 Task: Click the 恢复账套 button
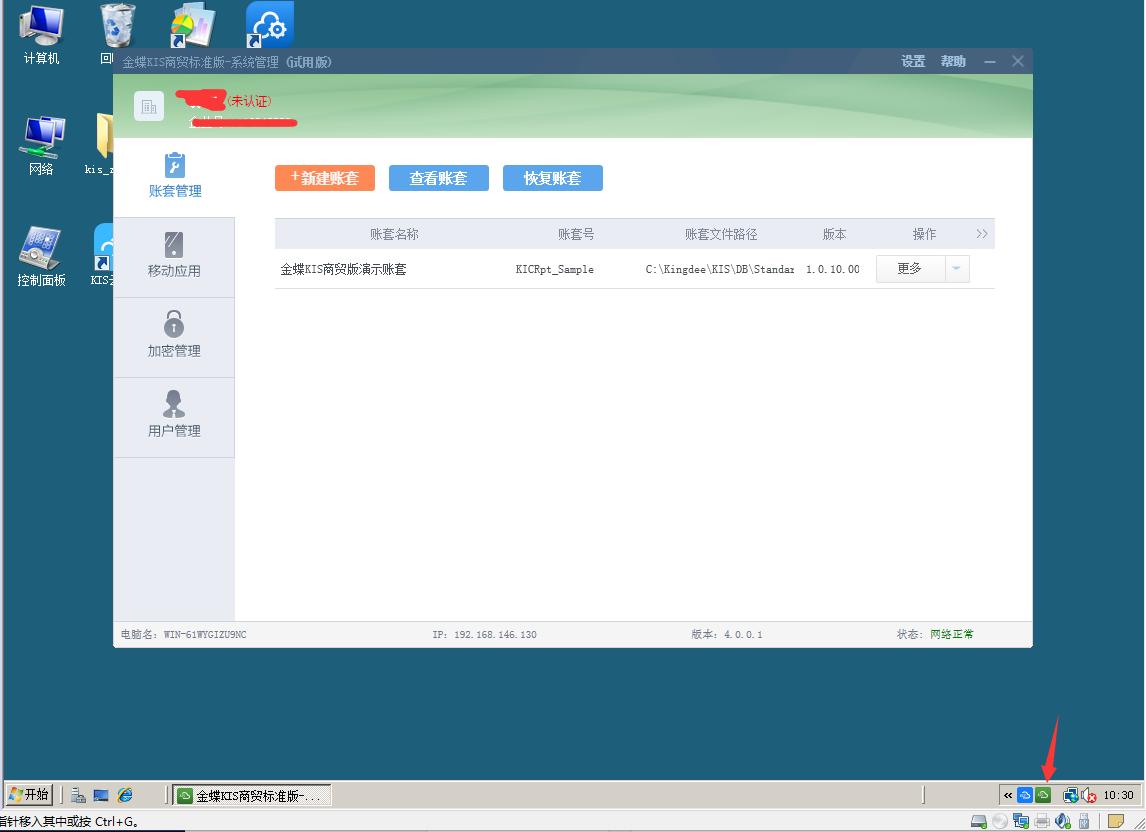click(x=552, y=177)
